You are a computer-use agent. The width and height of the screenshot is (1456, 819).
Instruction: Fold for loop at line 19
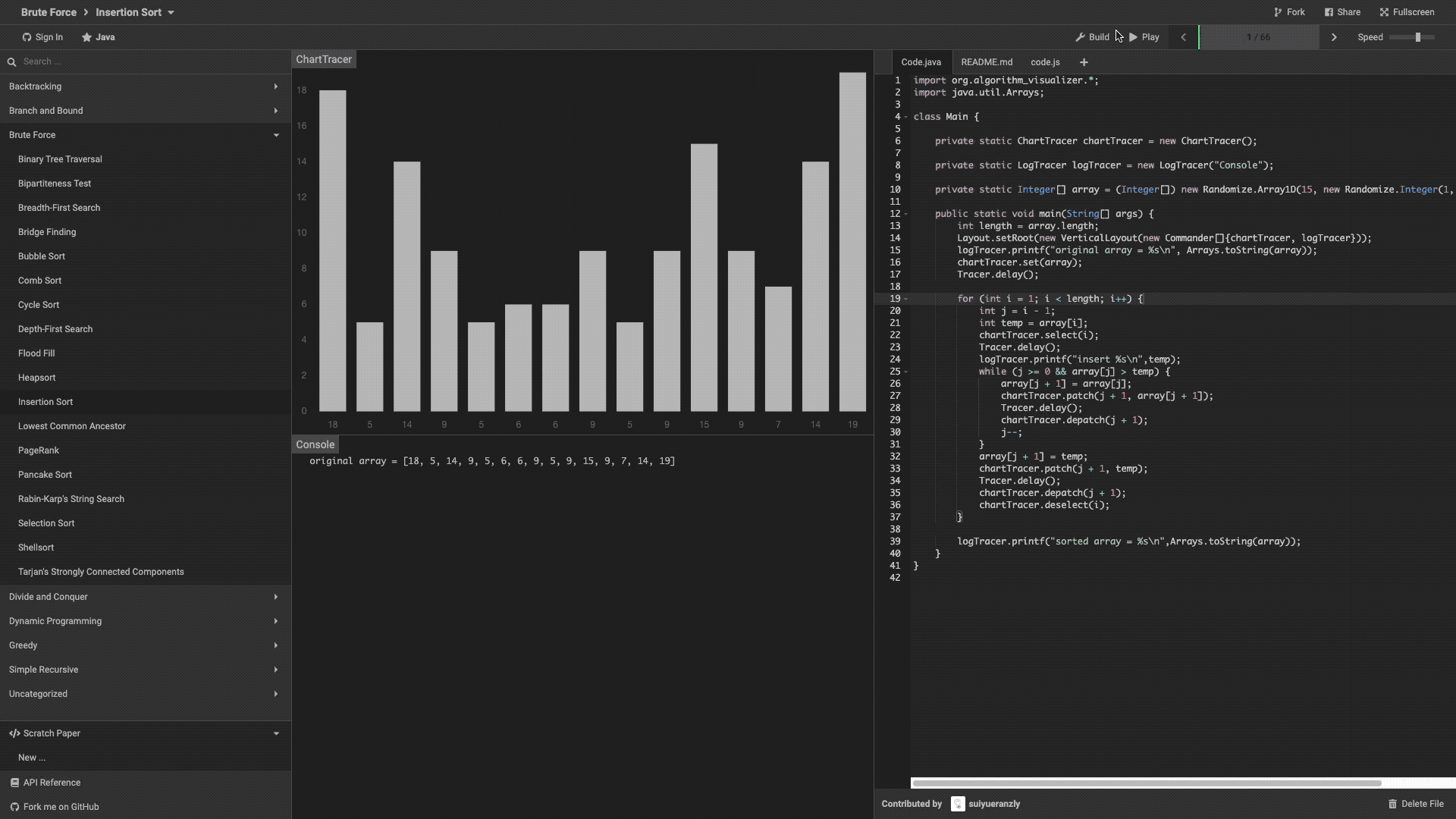[905, 299]
